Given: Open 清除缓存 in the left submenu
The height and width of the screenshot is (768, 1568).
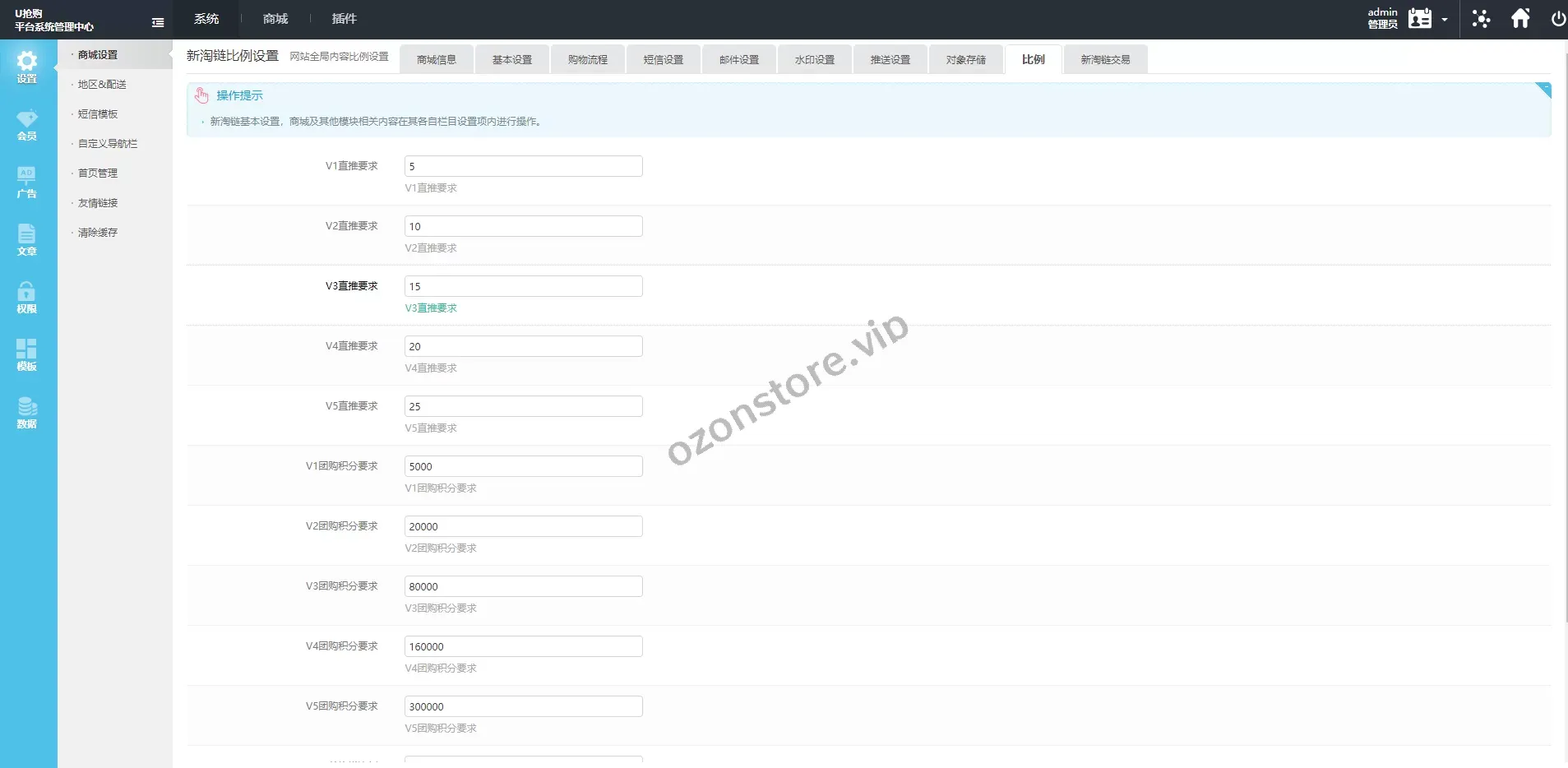Looking at the screenshot, I should [x=98, y=233].
